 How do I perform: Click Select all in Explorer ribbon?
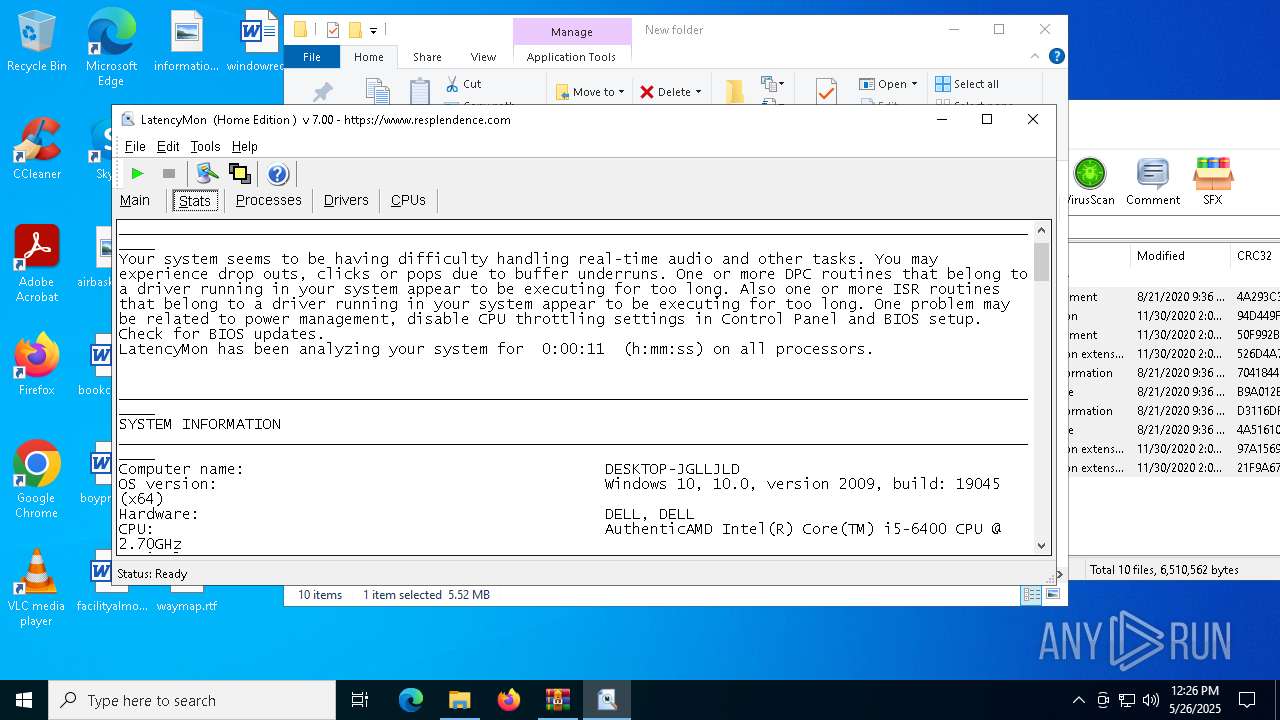(x=967, y=84)
